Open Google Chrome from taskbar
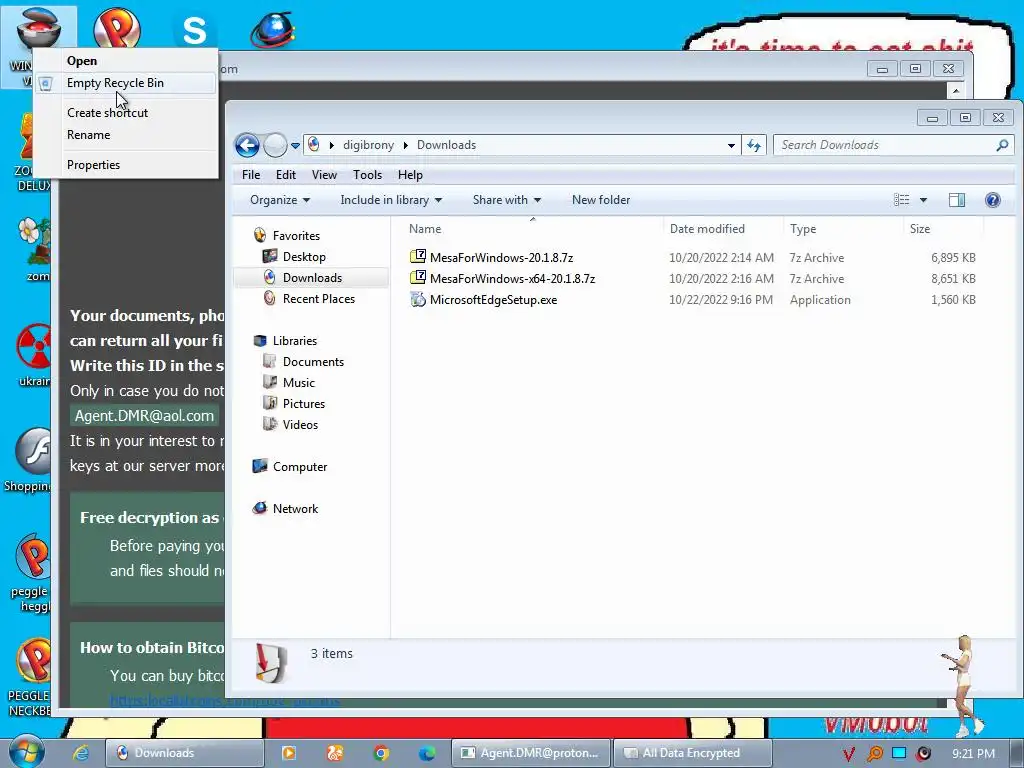The width and height of the screenshot is (1024, 768). click(381, 753)
